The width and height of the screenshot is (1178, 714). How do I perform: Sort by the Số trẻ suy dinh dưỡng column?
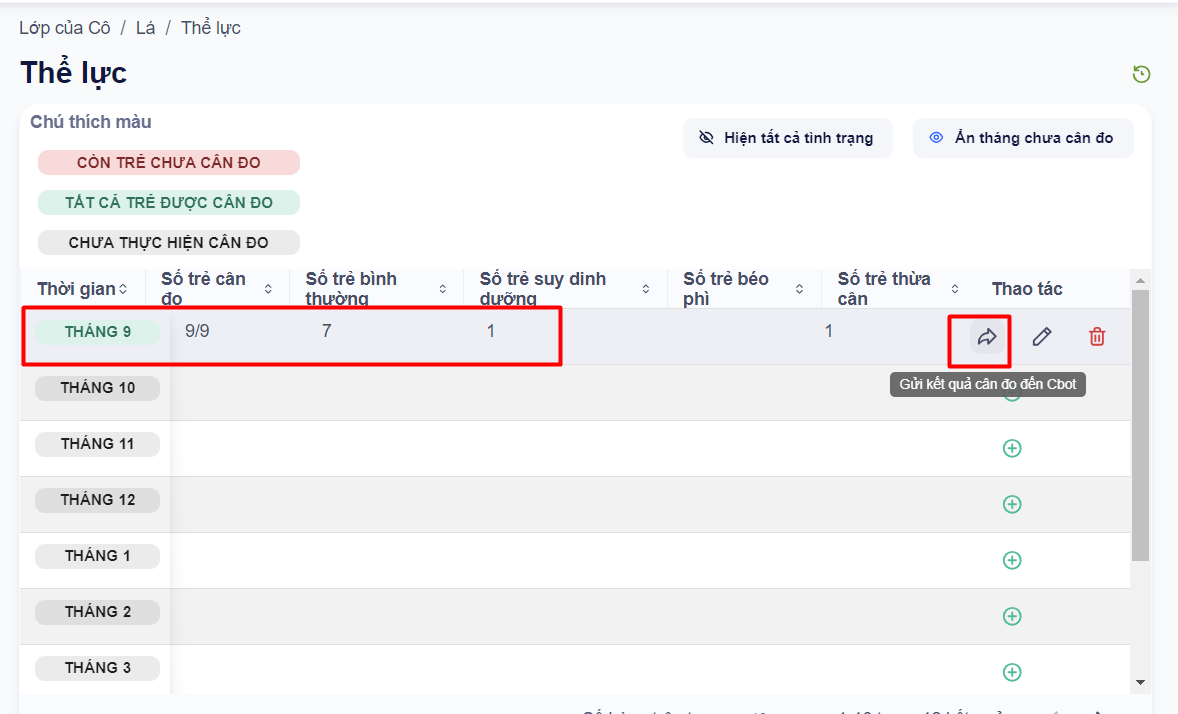(x=646, y=289)
